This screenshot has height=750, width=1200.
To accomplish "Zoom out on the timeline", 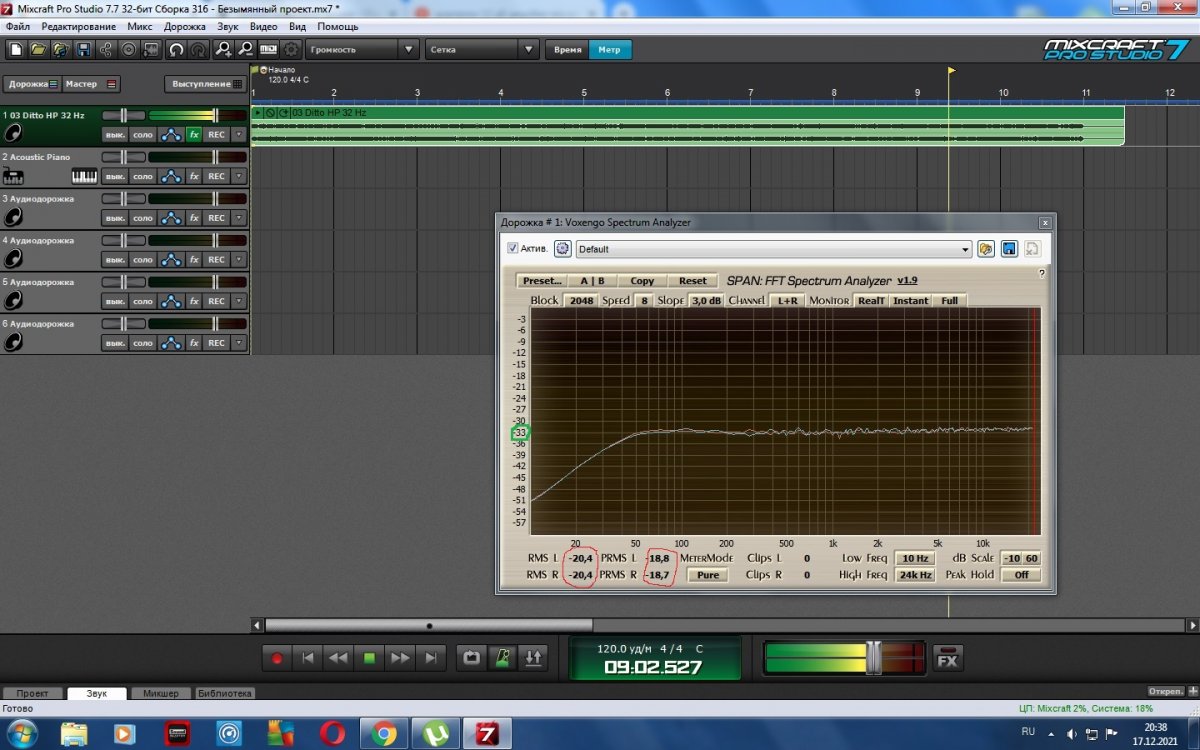I will pyautogui.click(x=245, y=49).
